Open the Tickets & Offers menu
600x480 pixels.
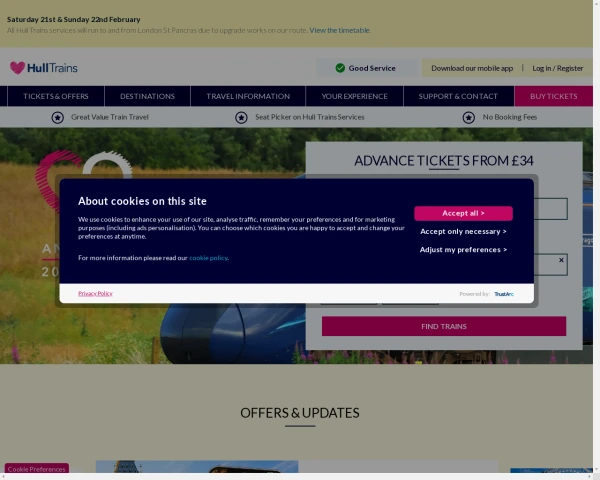tap(56, 96)
